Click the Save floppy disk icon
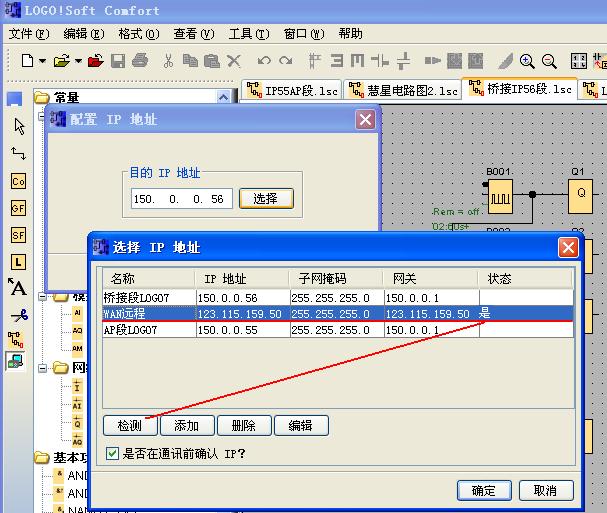The width and height of the screenshot is (607, 513). (118, 61)
